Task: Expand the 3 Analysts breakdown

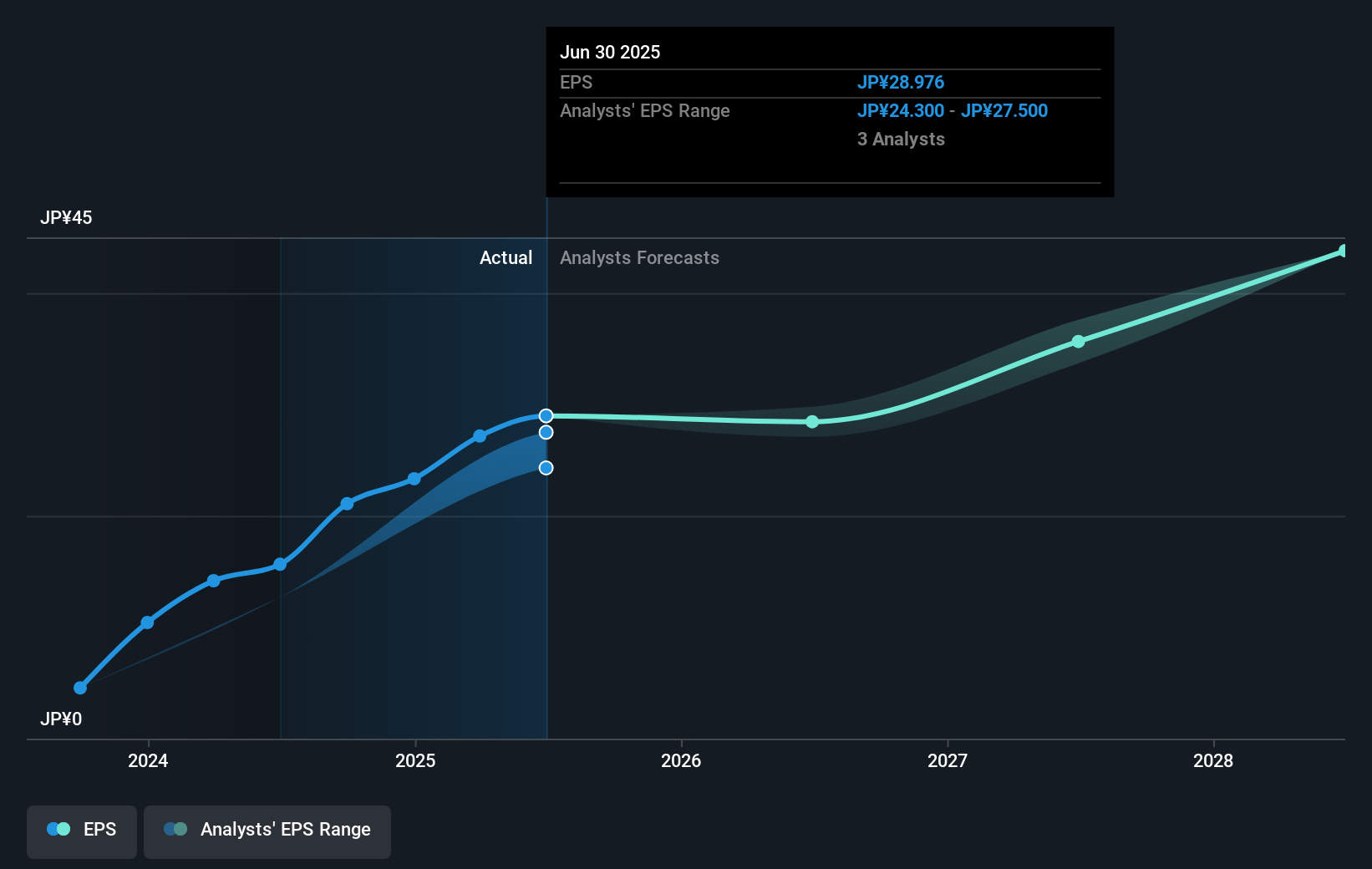Action: (901, 139)
